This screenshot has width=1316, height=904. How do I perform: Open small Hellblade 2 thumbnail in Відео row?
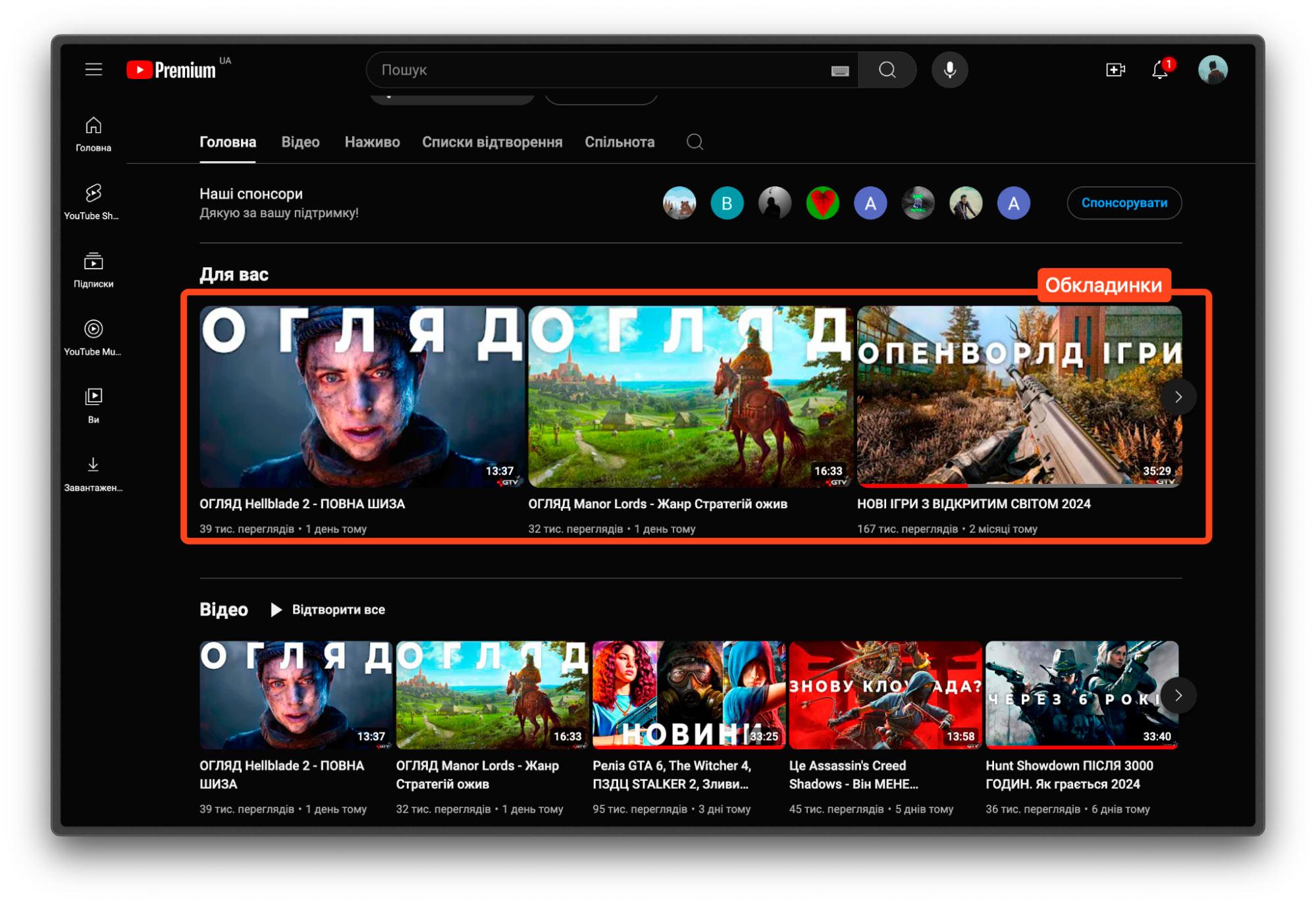pyautogui.click(x=296, y=695)
